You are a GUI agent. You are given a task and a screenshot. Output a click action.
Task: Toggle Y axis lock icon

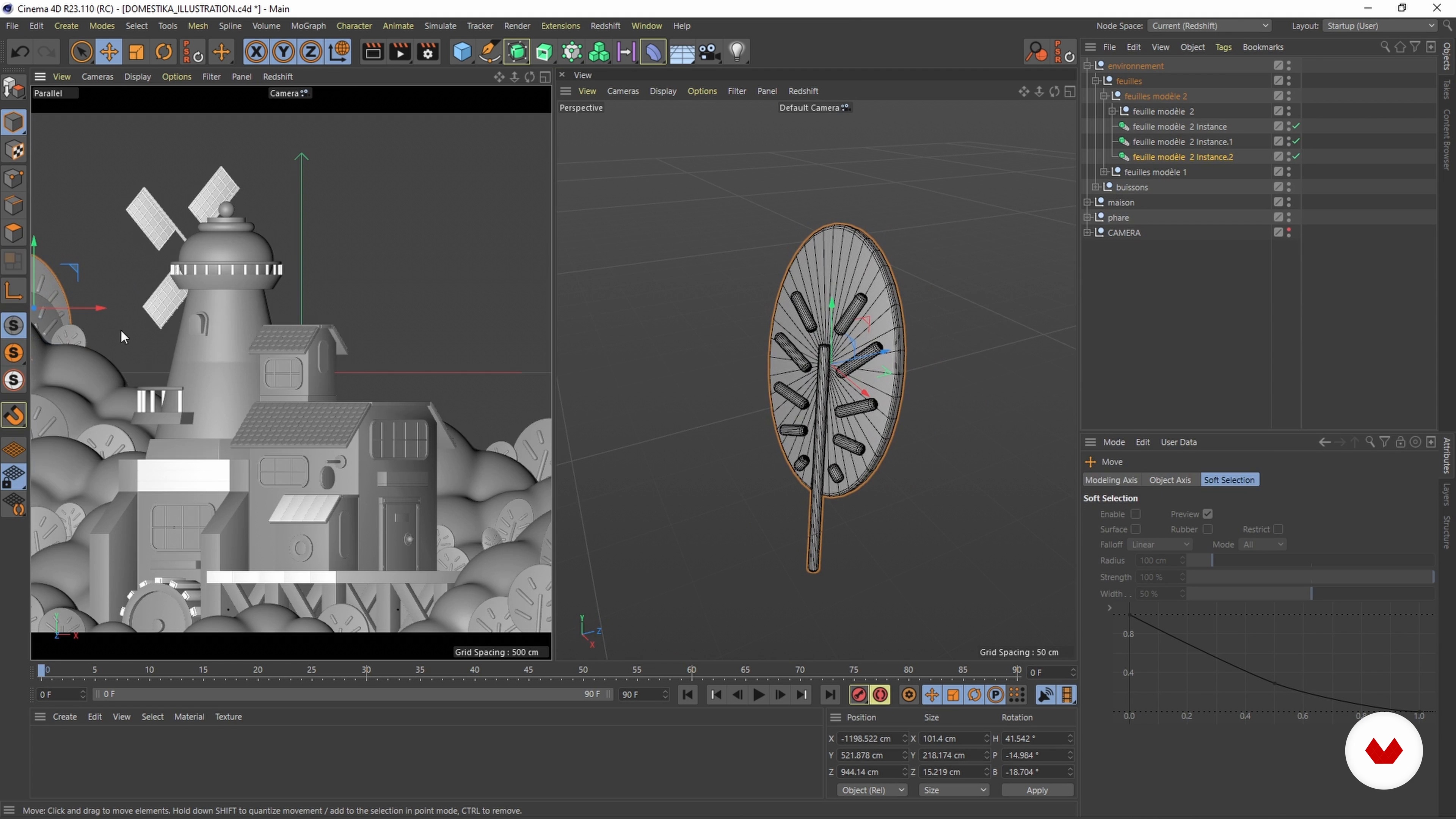click(283, 52)
